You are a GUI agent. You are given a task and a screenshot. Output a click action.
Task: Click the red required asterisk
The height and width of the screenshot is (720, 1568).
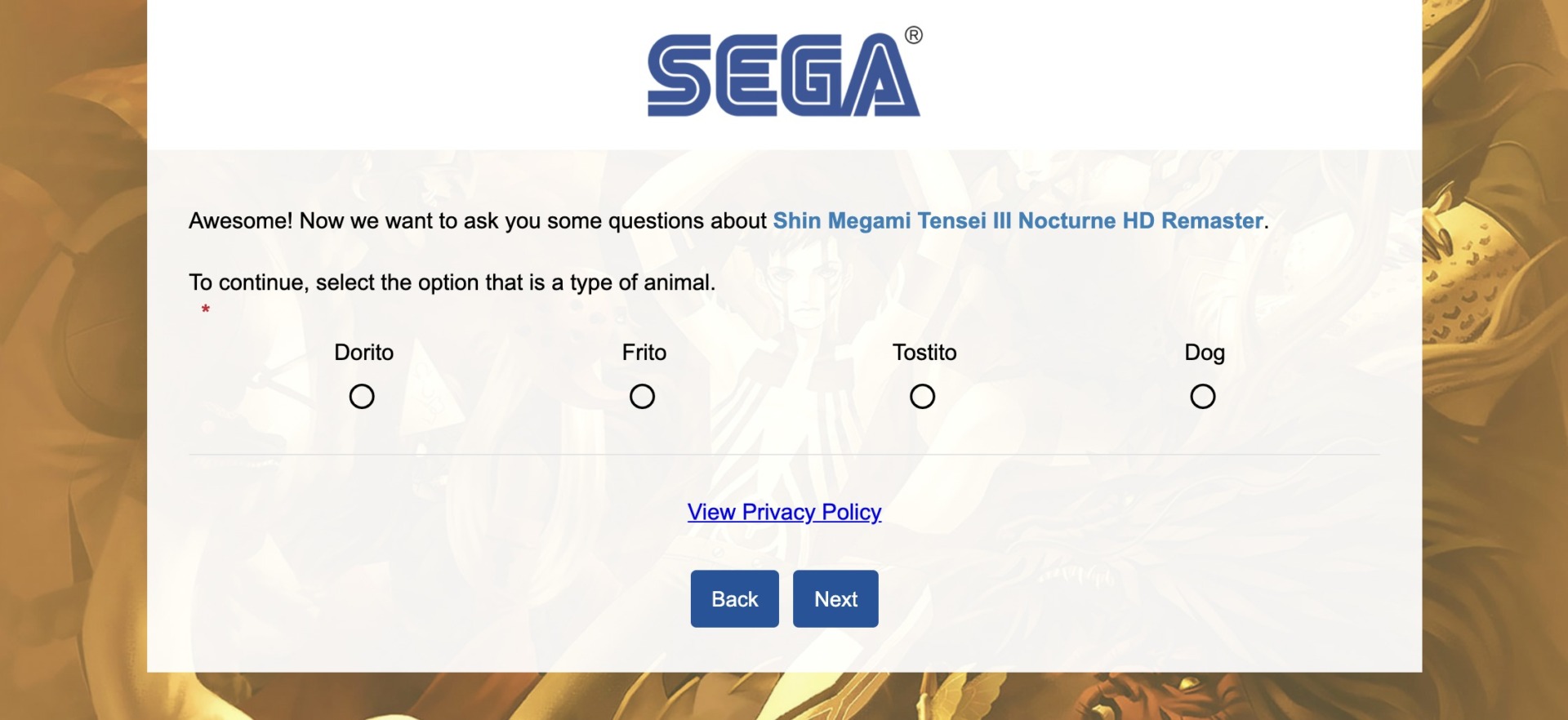pyautogui.click(x=206, y=309)
